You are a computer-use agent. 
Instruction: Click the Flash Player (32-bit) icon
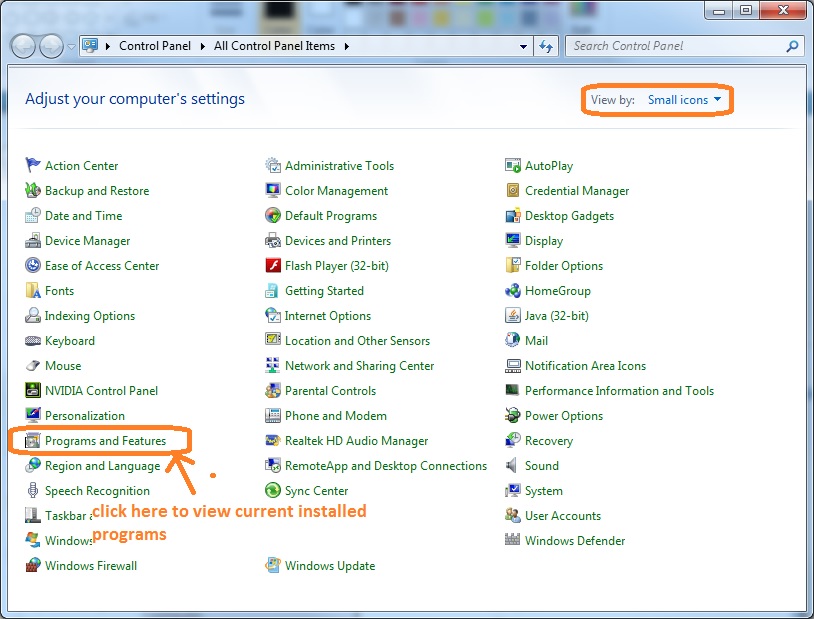point(273,266)
